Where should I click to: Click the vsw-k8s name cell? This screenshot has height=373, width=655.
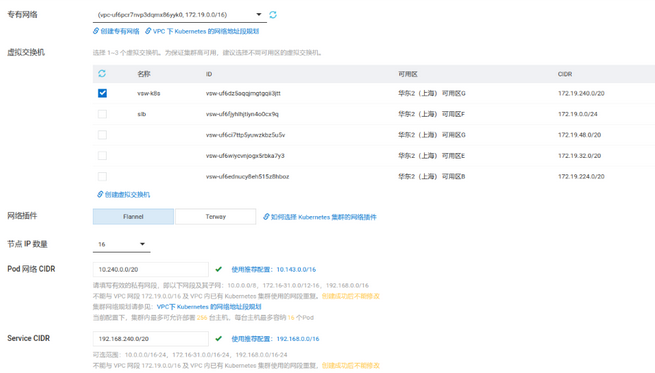click(x=149, y=93)
